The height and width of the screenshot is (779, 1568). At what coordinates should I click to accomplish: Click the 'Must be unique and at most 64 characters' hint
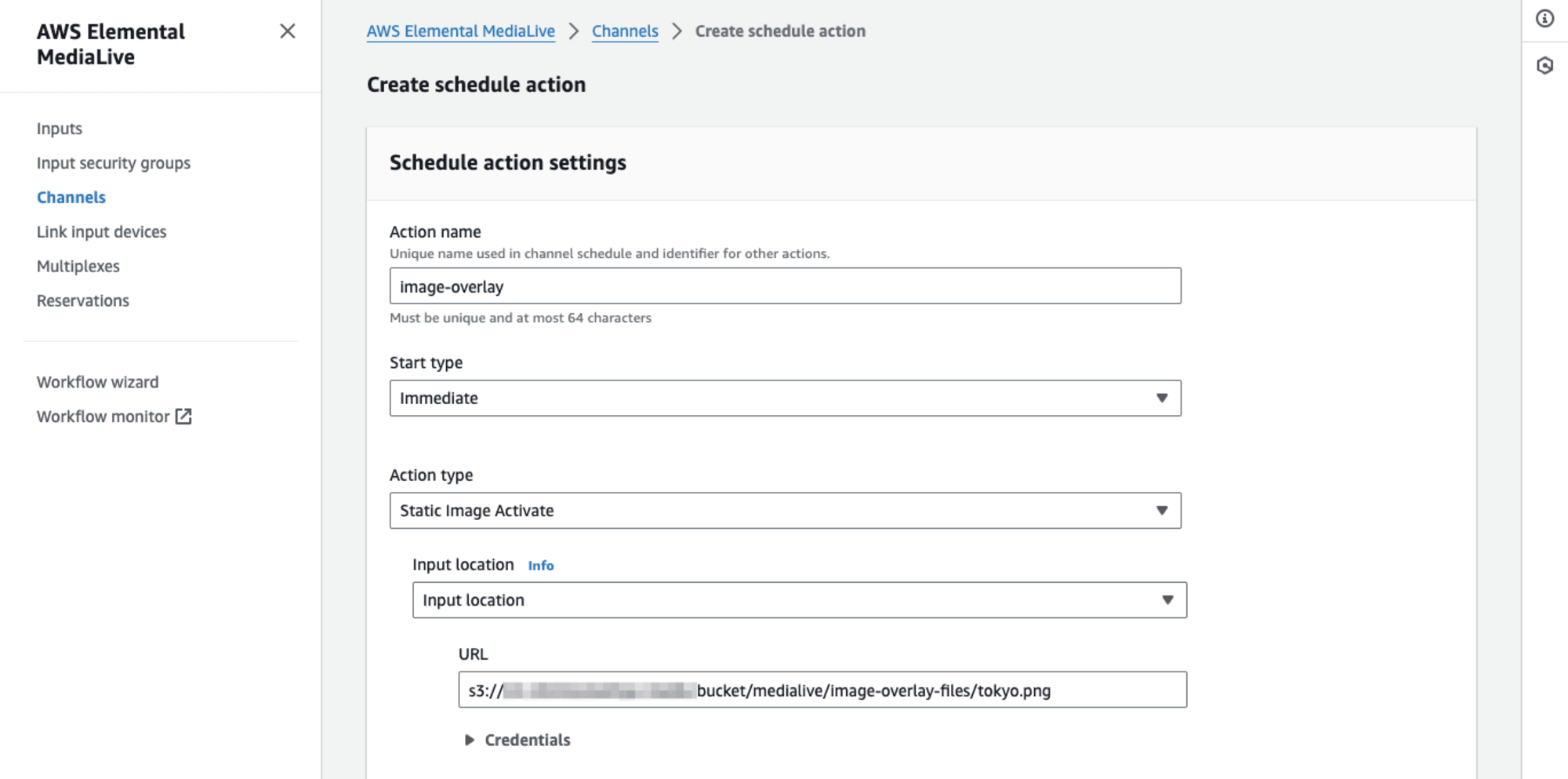pyautogui.click(x=521, y=318)
